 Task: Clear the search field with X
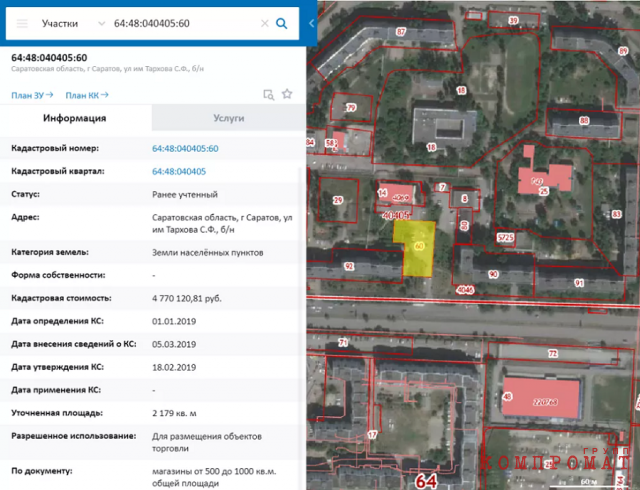pyautogui.click(x=264, y=23)
